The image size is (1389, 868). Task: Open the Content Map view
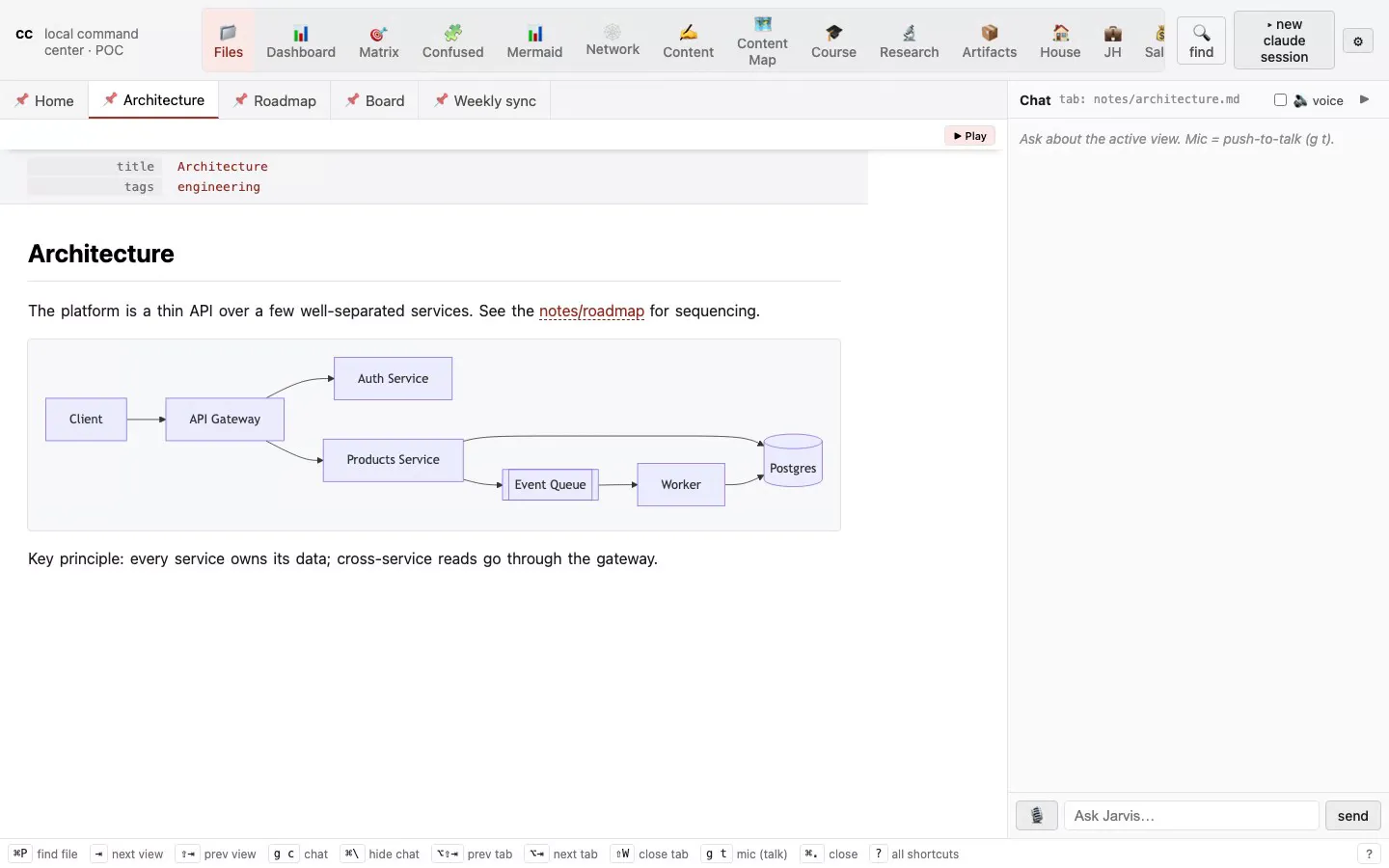(762, 41)
